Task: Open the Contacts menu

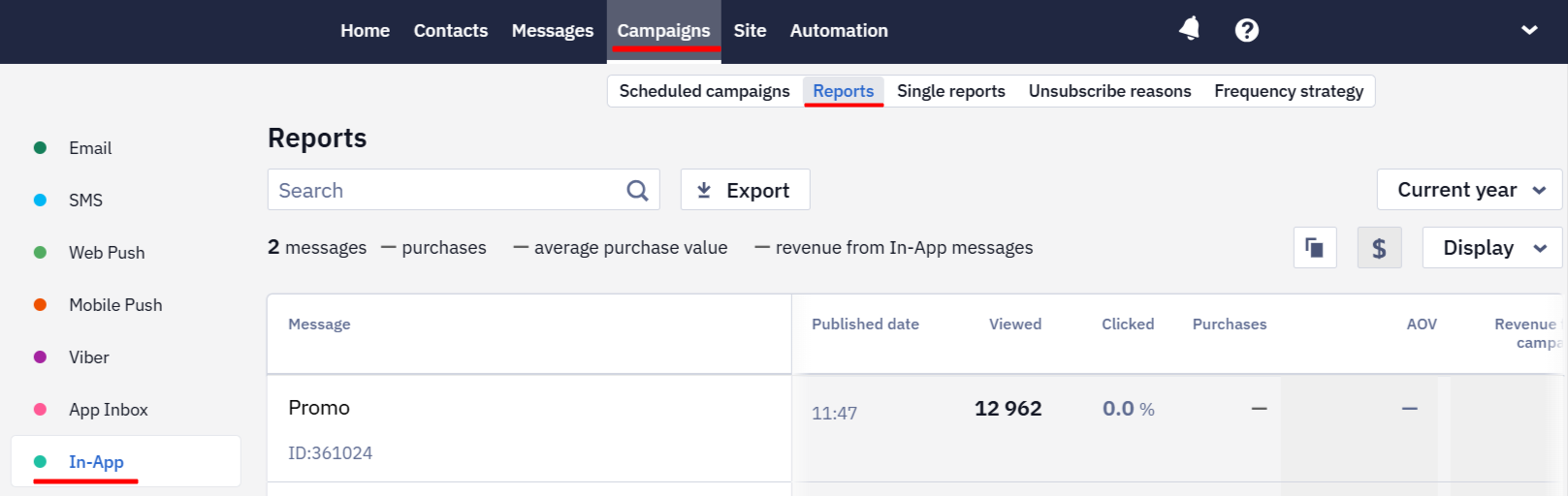Action: click(451, 31)
